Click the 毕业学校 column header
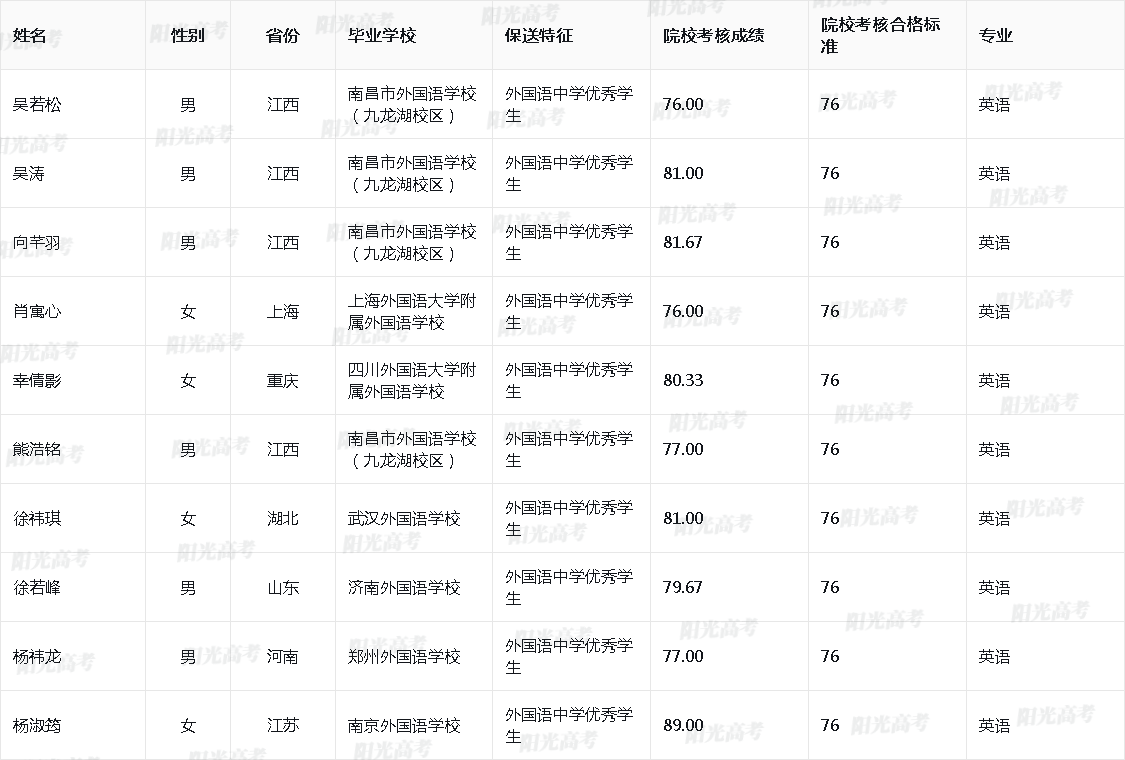This screenshot has height=760, width=1125. (381, 36)
